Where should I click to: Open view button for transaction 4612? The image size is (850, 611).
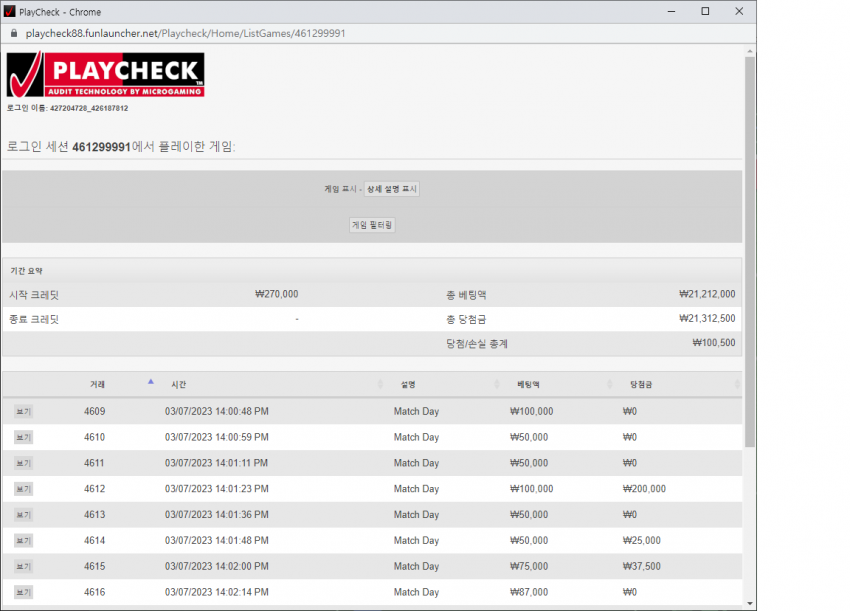pos(23,489)
